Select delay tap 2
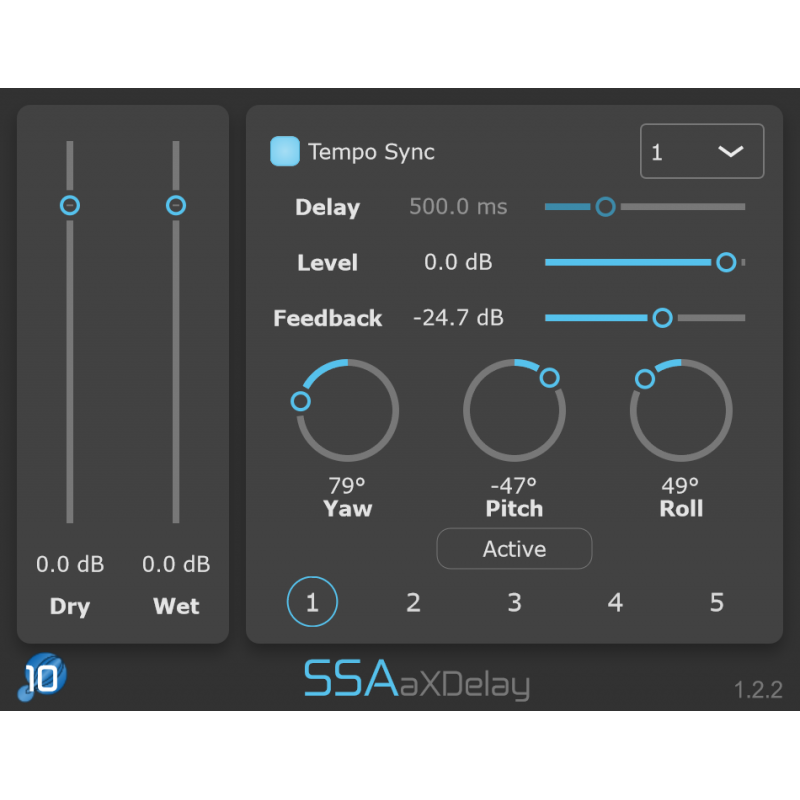 (413, 602)
